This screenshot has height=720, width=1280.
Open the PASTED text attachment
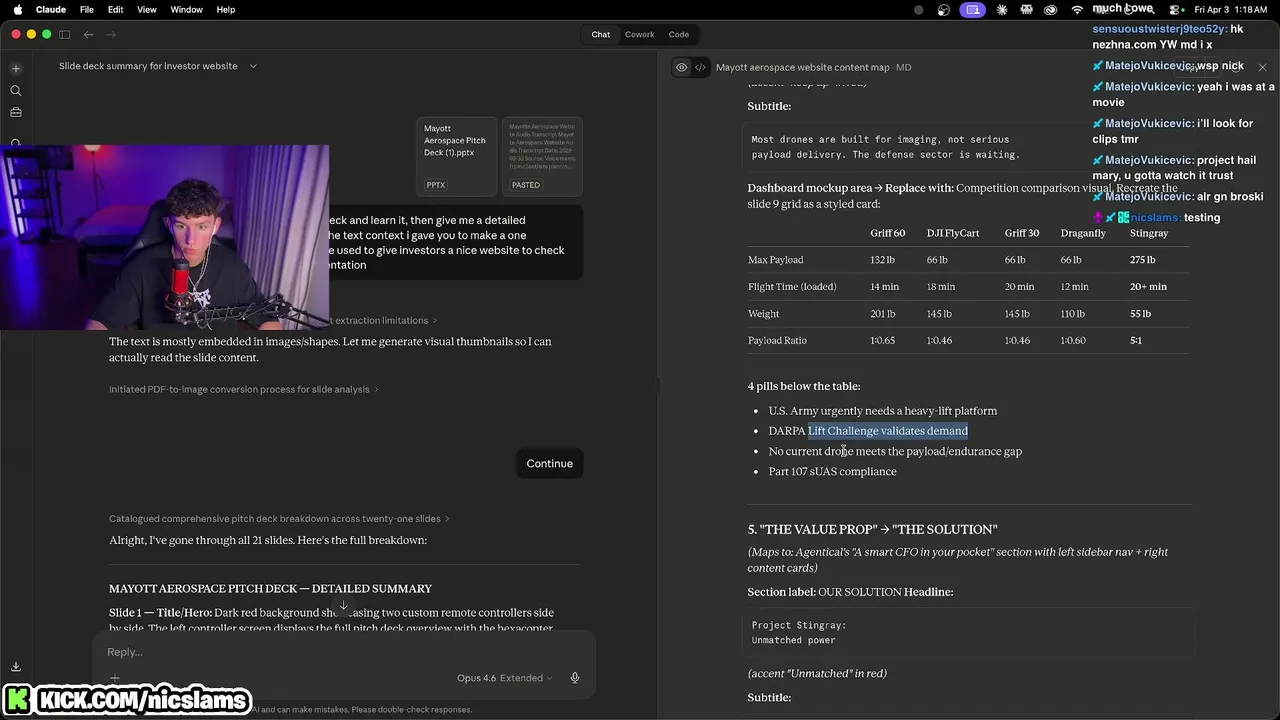(541, 157)
